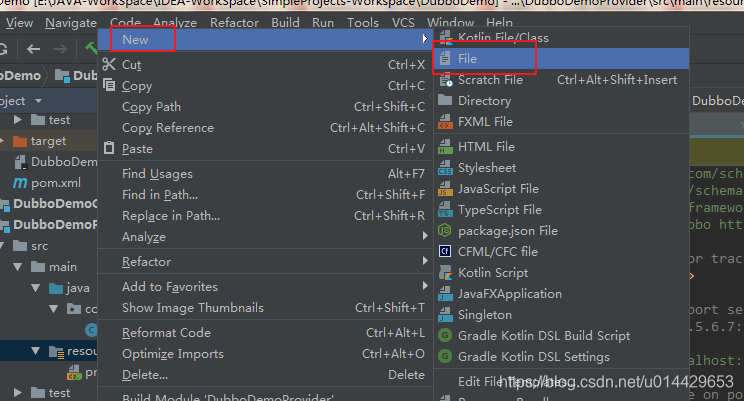Click the File icon in New submenu
This screenshot has height=401, width=744.
[x=445, y=59]
